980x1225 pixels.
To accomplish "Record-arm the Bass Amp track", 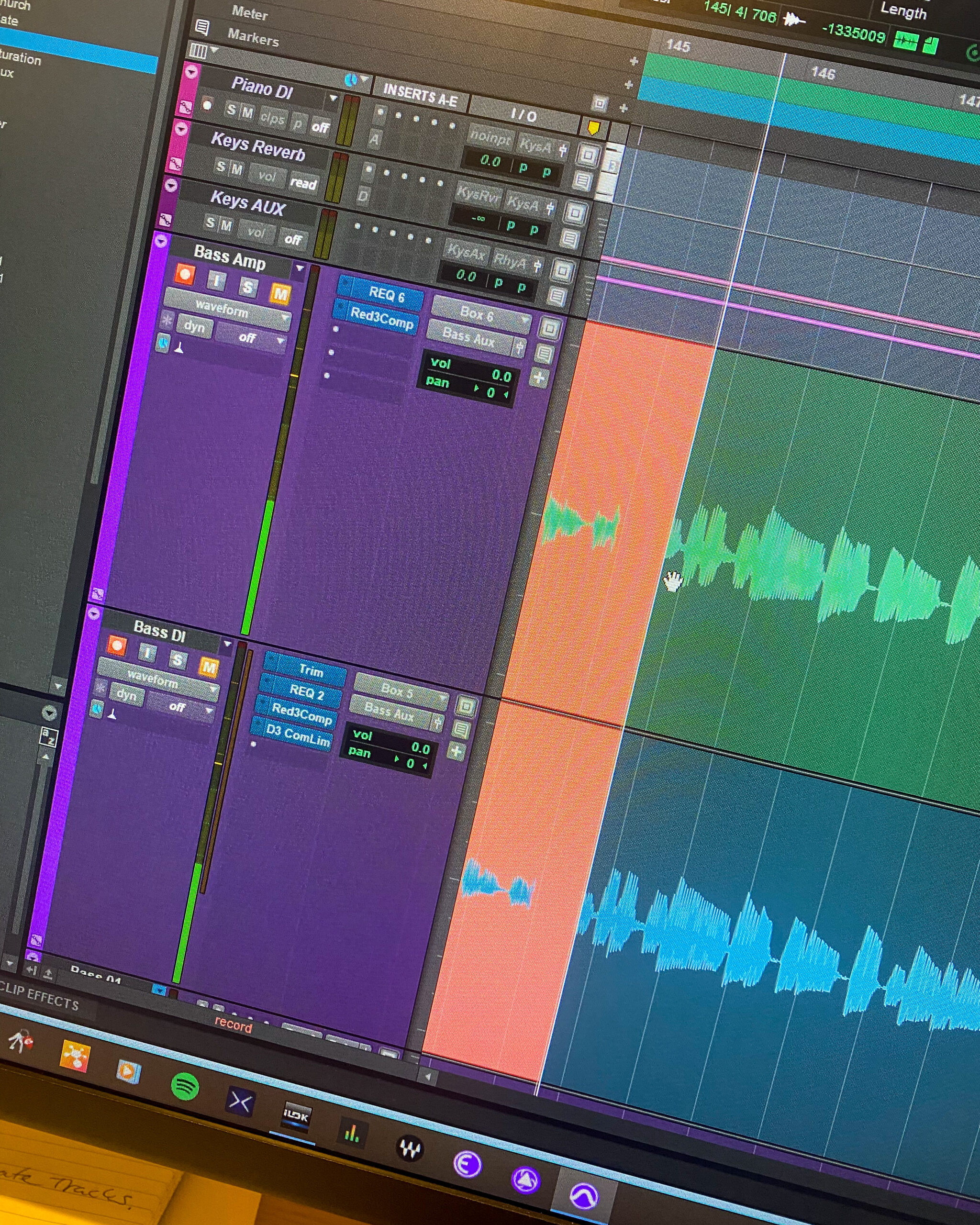I will pyautogui.click(x=185, y=275).
